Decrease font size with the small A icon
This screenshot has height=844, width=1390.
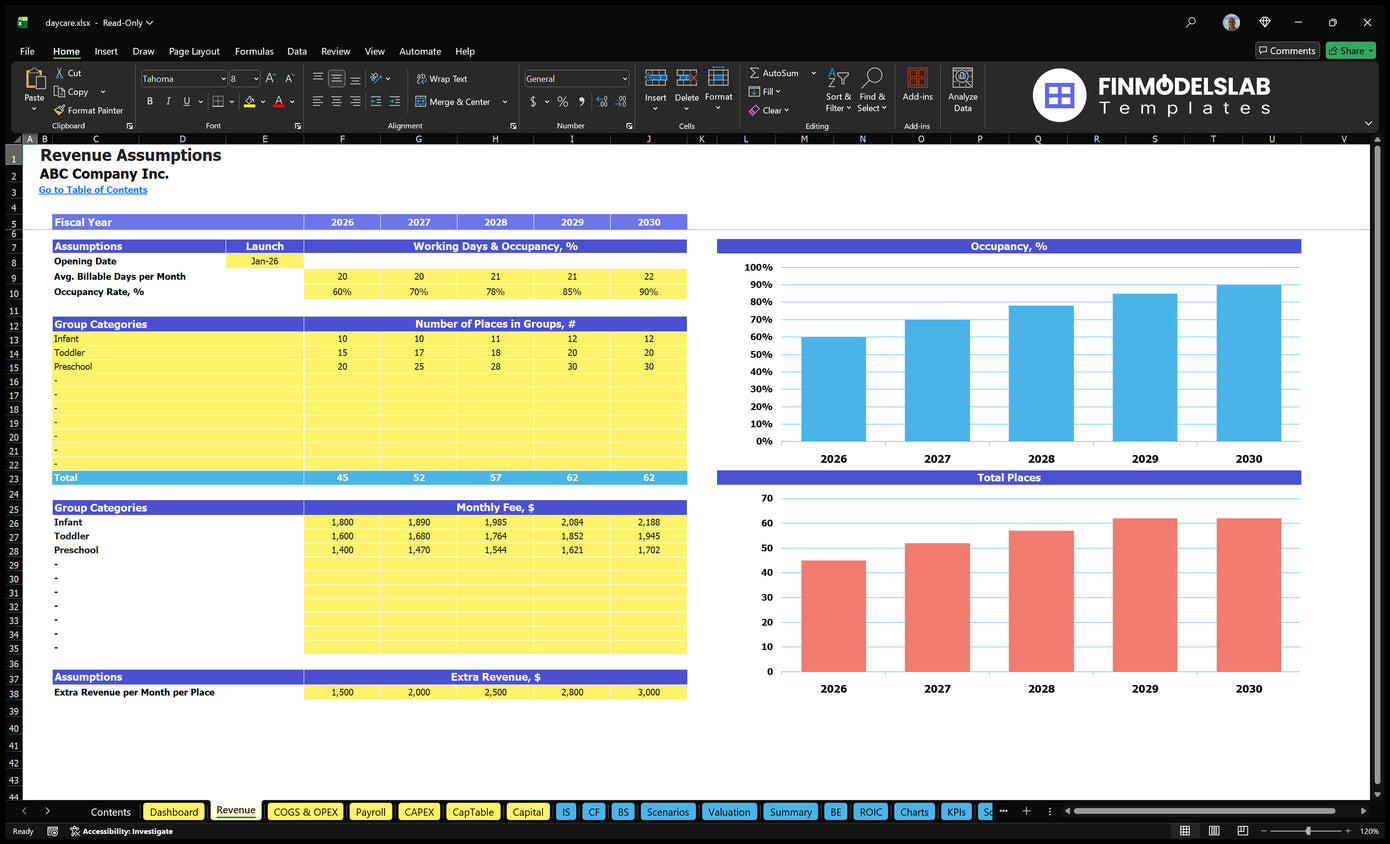289,78
